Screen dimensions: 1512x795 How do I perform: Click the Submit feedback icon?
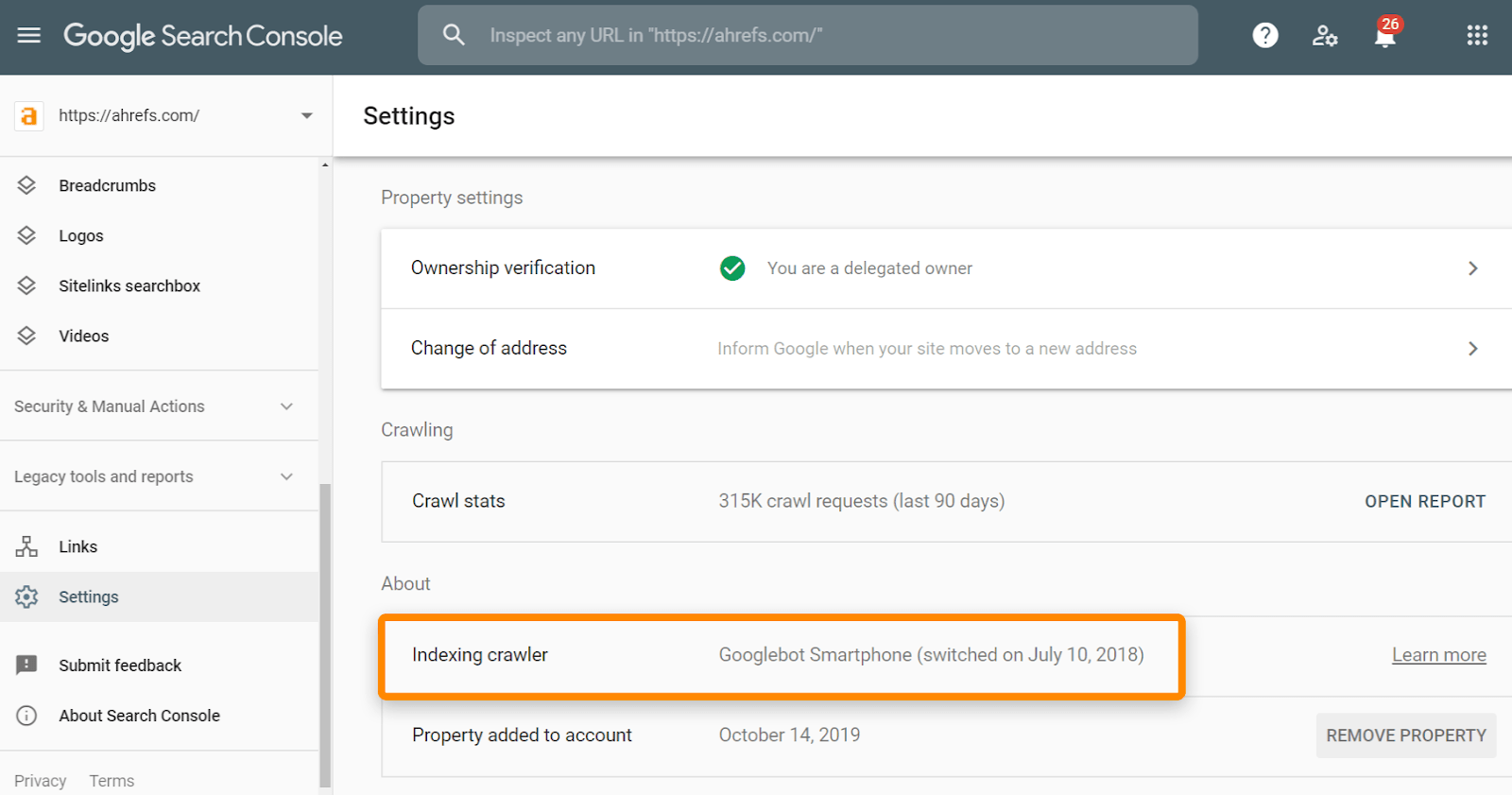(26, 665)
